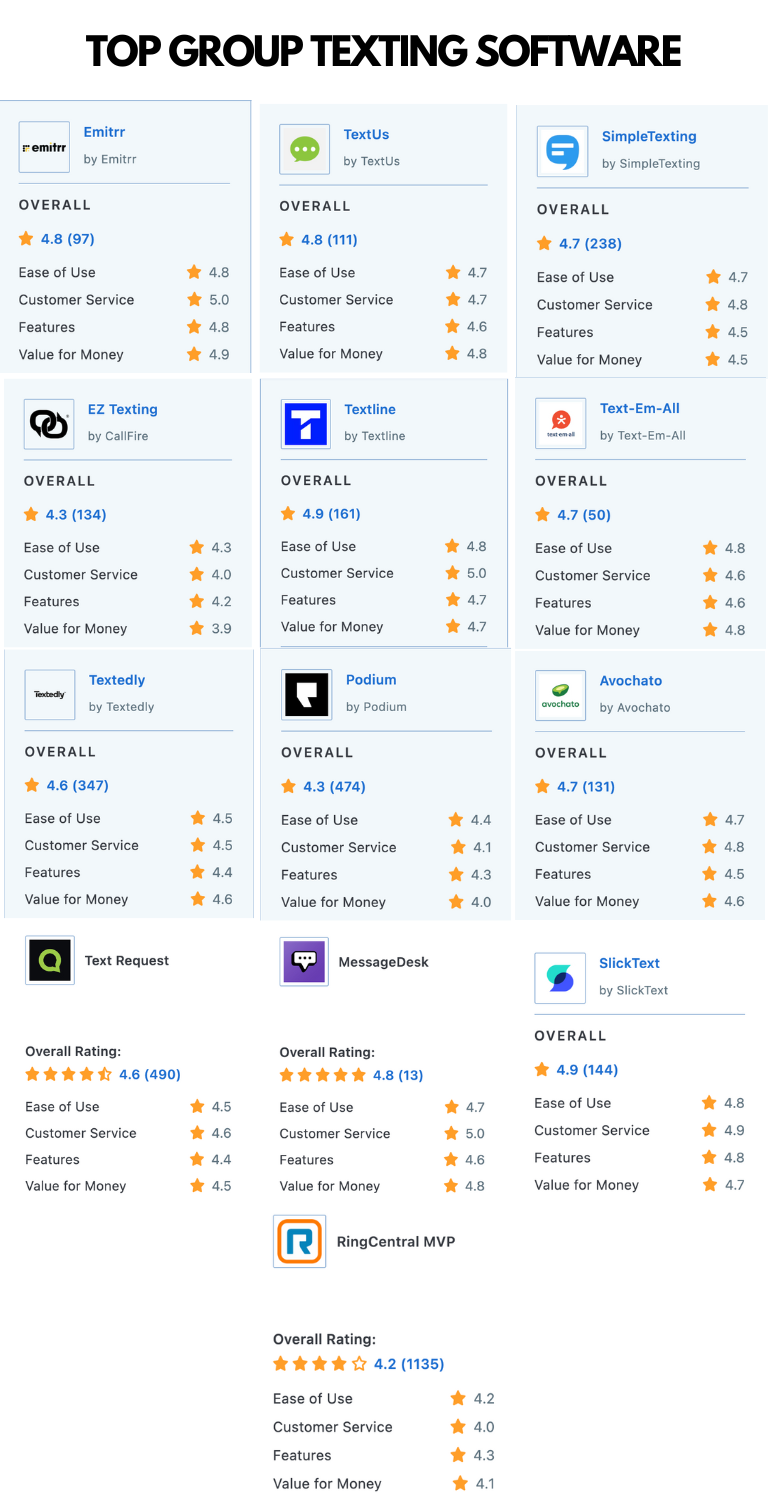The height and width of the screenshot is (1500, 768).
Task: Click MessageDesk five-star rating row
Action: point(323,1076)
